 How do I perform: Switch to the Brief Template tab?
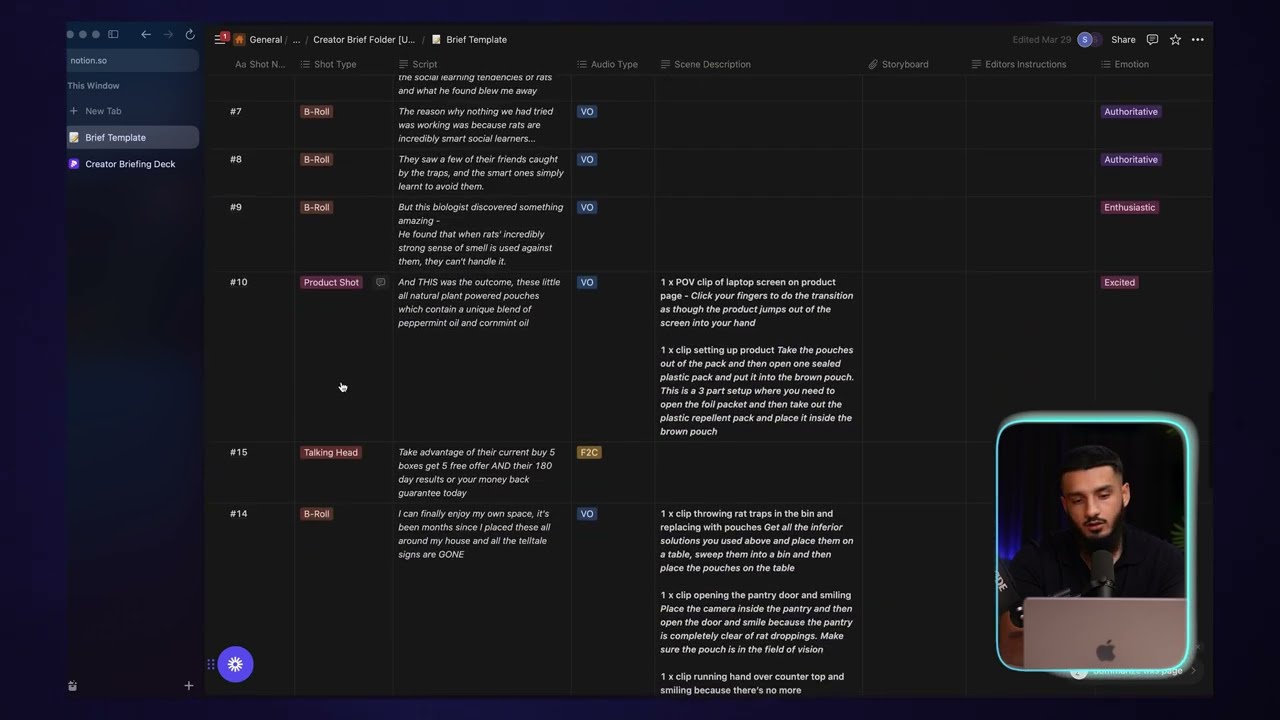coord(133,137)
